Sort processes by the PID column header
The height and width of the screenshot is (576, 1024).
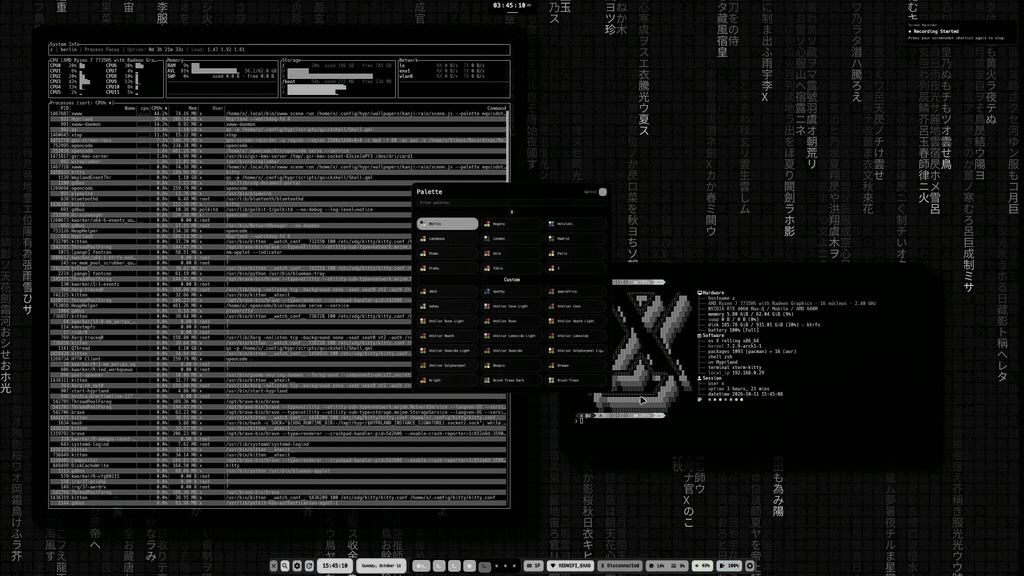click(x=65, y=108)
